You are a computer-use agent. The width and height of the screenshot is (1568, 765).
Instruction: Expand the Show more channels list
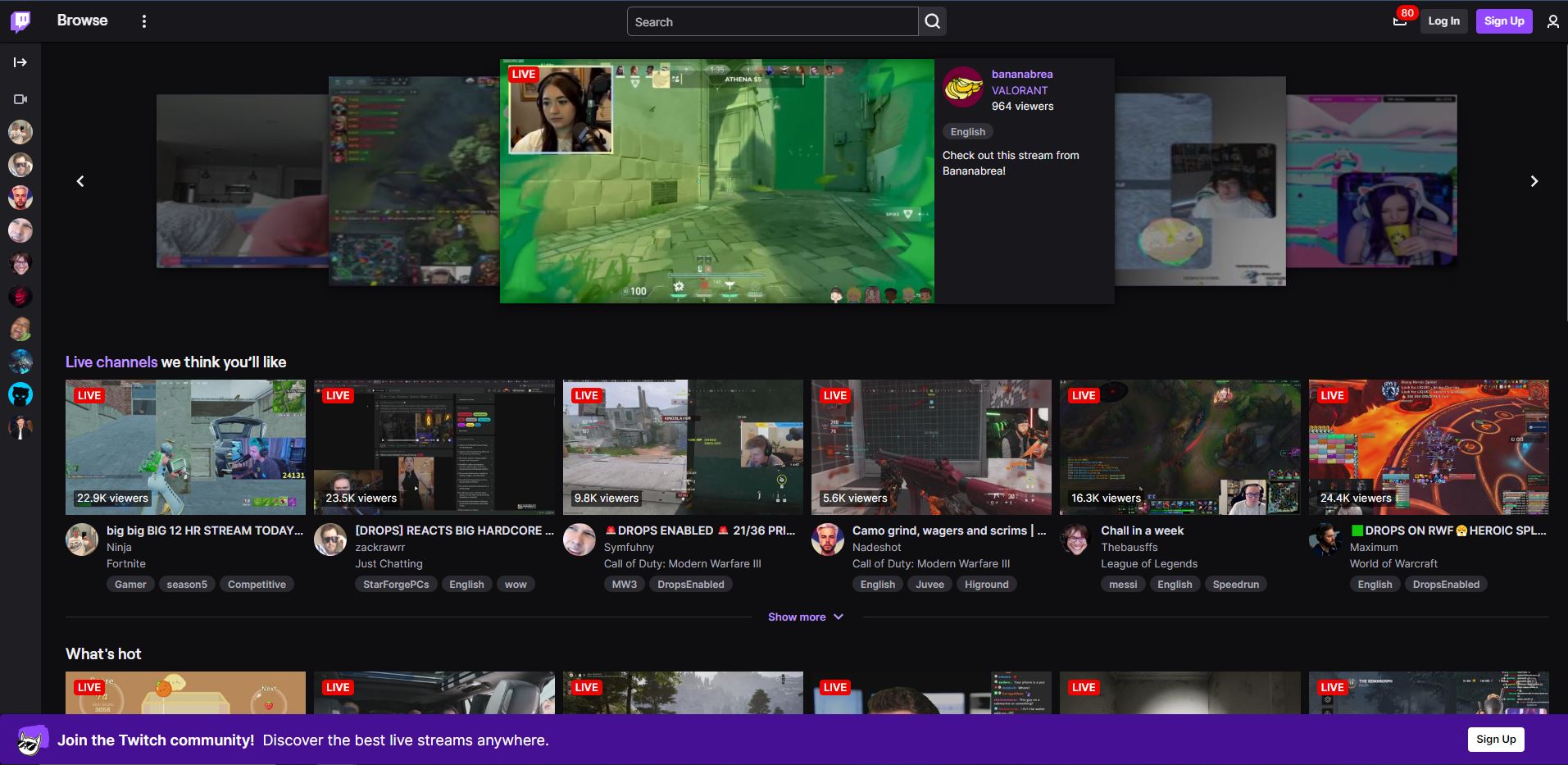(805, 616)
